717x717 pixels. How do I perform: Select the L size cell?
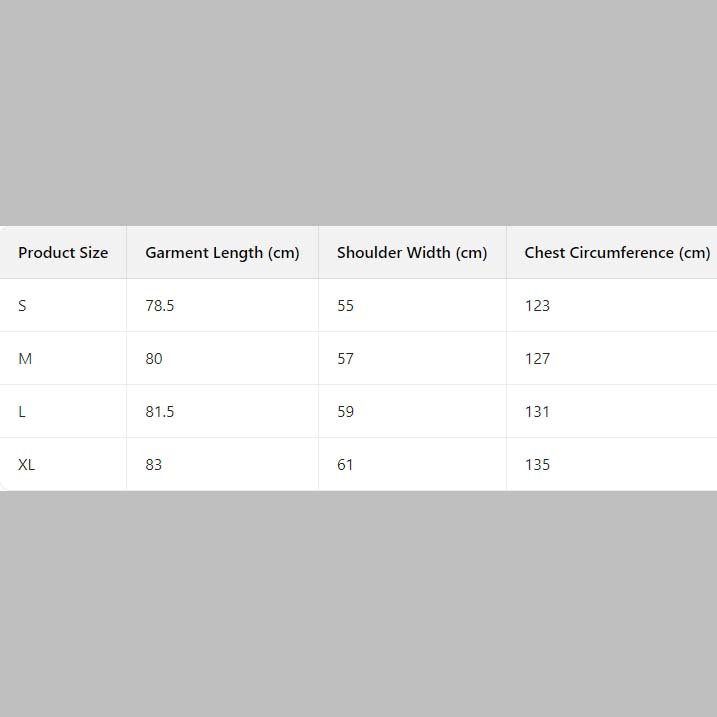pos(22,412)
